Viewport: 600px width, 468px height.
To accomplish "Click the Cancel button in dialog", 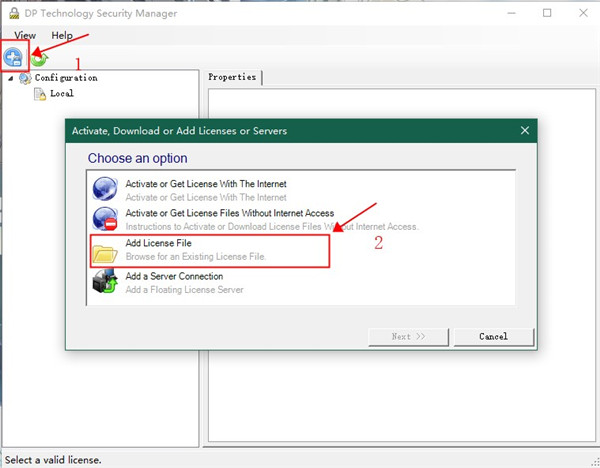I will (x=494, y=337).
